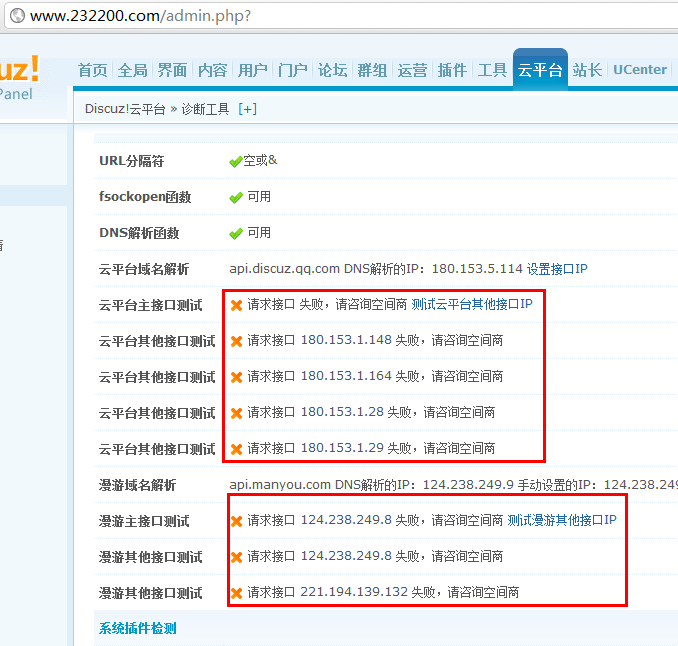678x646 pixels.
Task: Click the 设置接口IP link
Action: click(x=557, y=269)
